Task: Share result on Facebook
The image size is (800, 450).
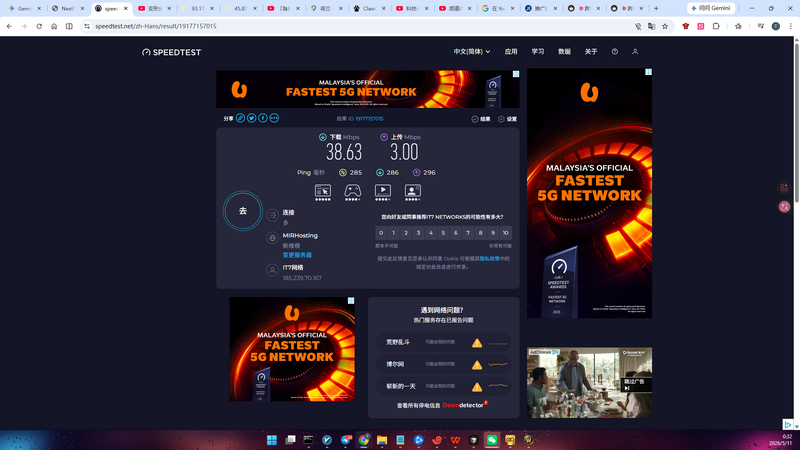Action: click(x=263, y=118)
